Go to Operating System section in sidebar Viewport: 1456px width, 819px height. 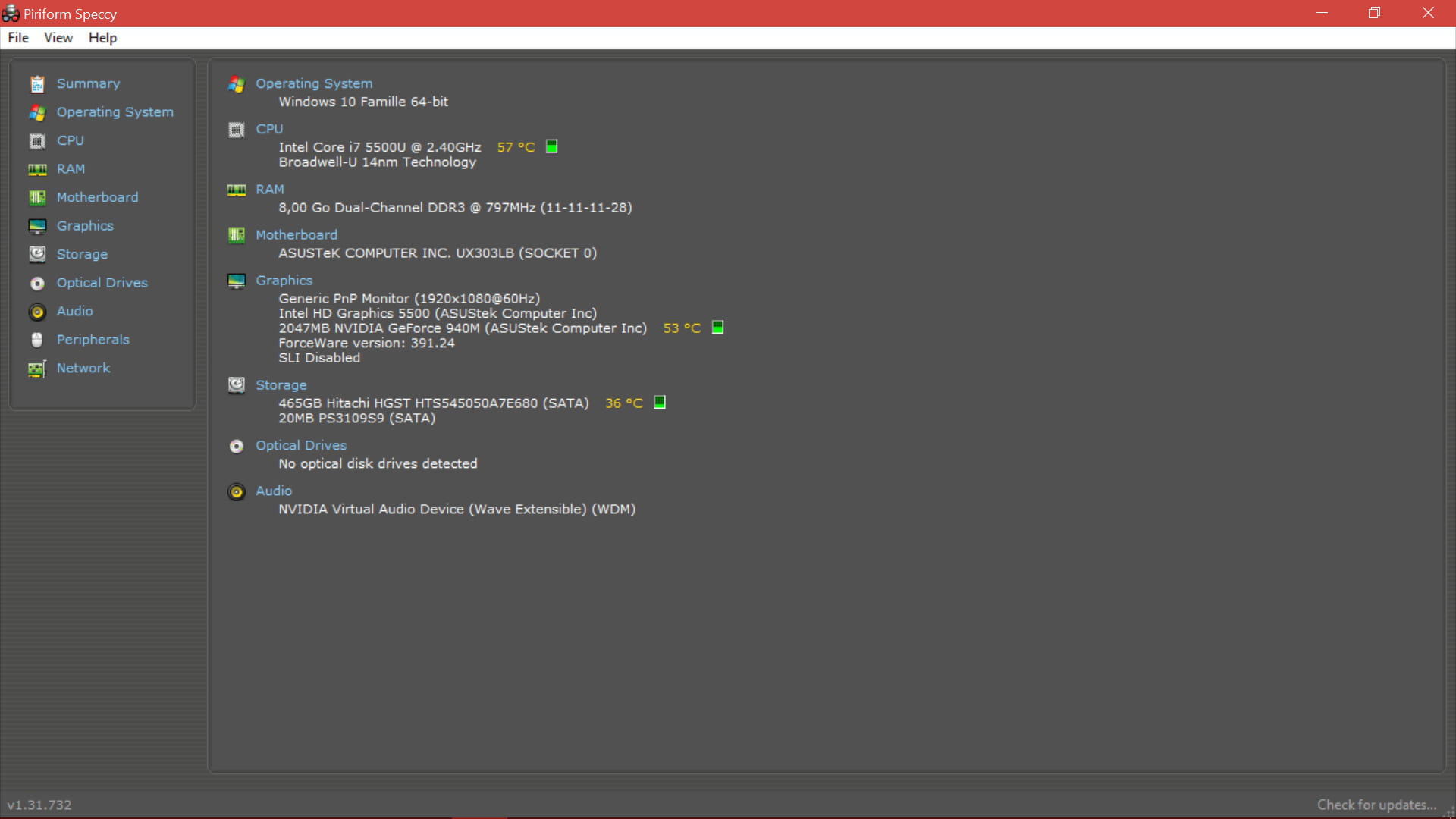point(115,112)
